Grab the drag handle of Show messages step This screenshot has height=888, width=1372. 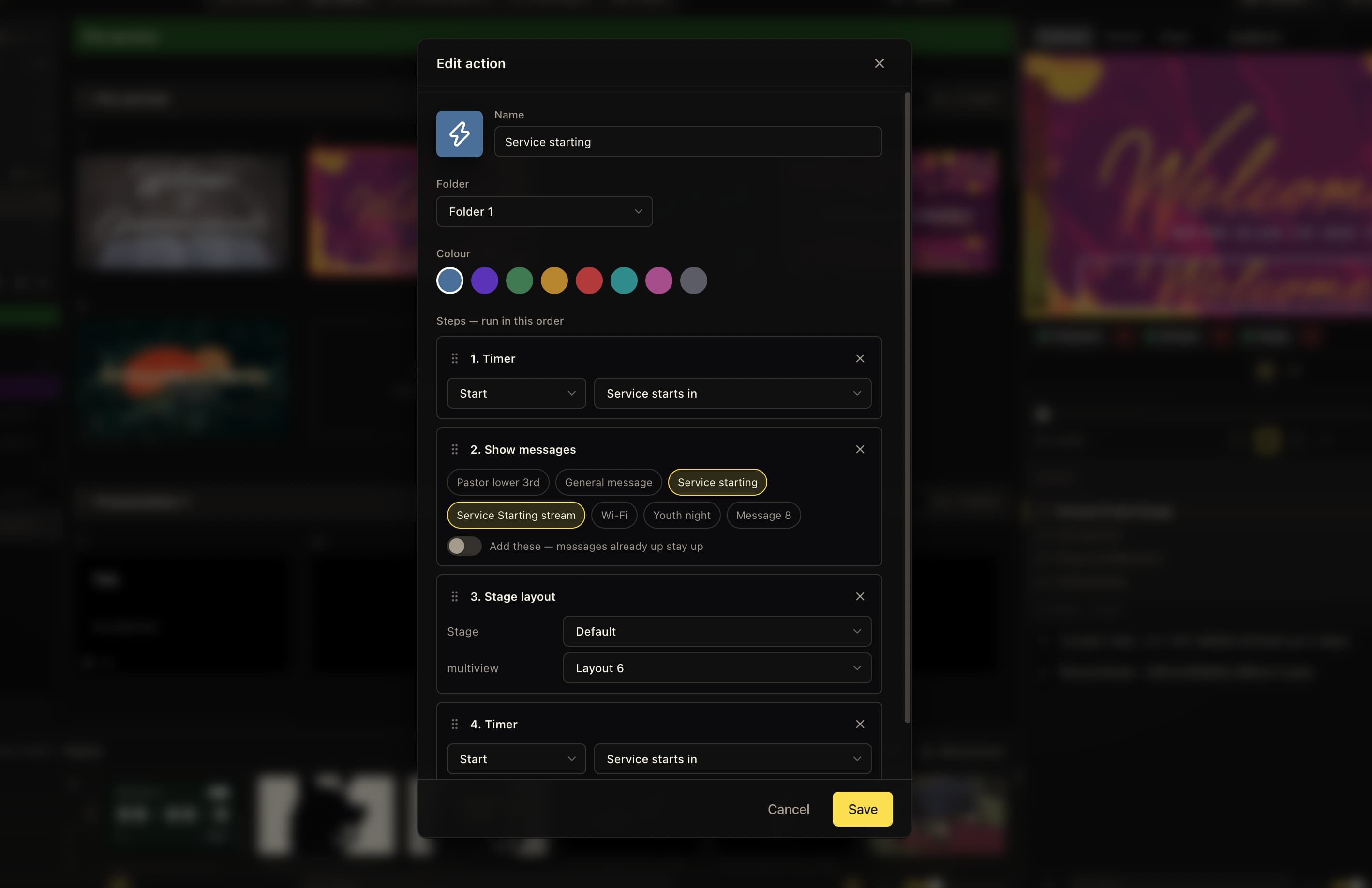click(454, 449)
